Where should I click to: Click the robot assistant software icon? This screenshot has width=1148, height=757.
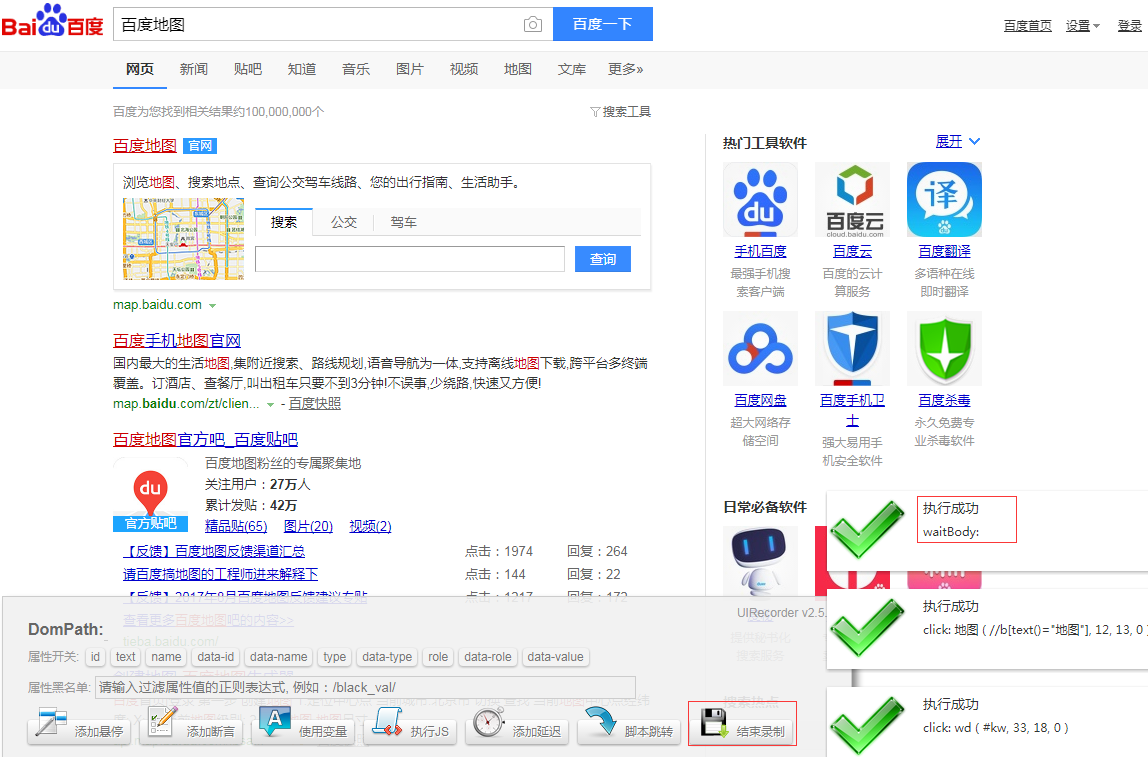click(x=760, y=560)
